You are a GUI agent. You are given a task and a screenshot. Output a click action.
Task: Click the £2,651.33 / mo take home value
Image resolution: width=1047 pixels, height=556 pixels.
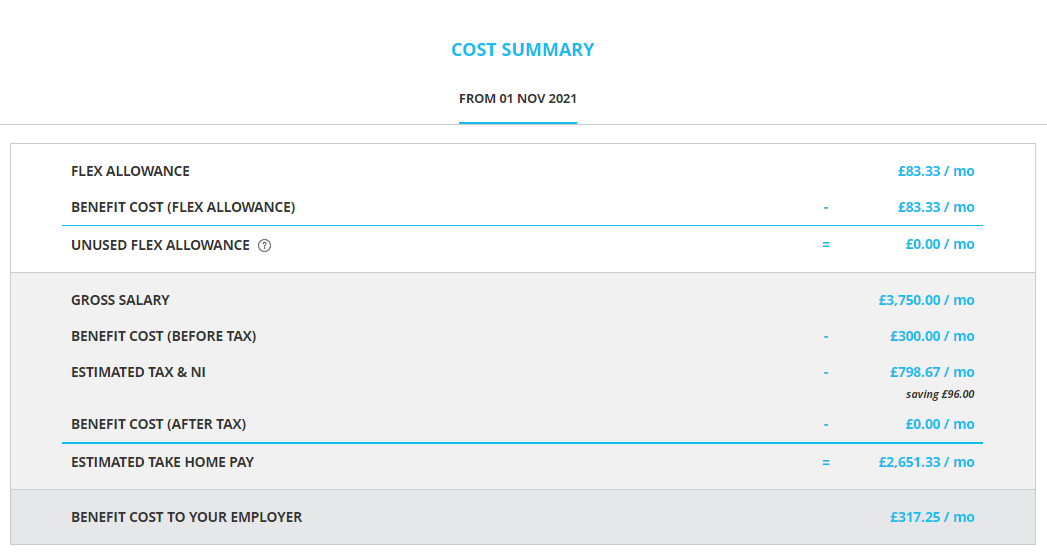coord(926,463)
